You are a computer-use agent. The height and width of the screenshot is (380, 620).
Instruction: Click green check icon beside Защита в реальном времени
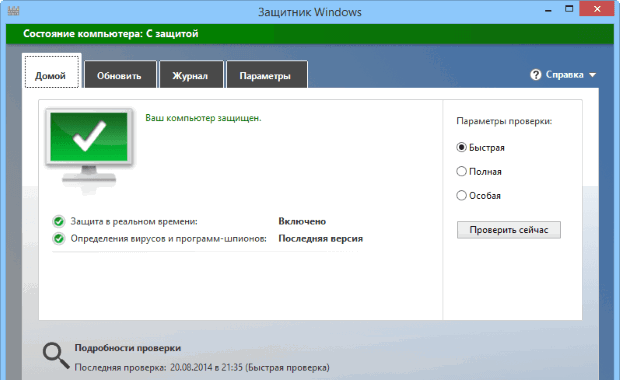(59, 221)
